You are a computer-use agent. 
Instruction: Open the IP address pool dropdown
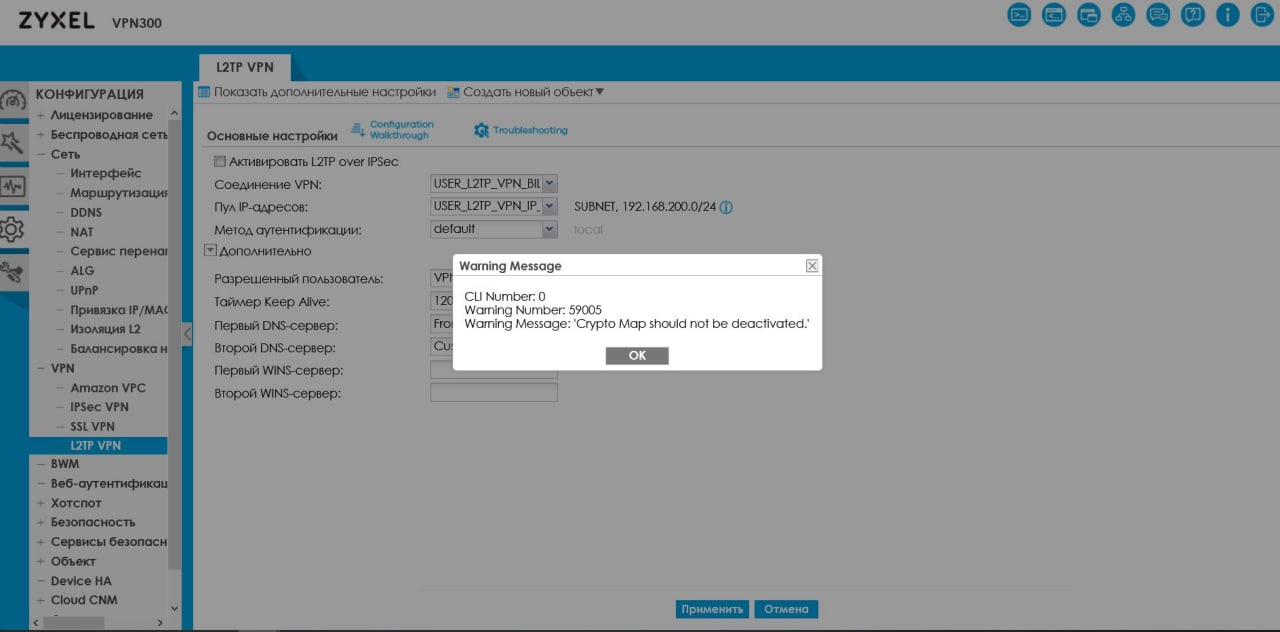click(549, 206)
